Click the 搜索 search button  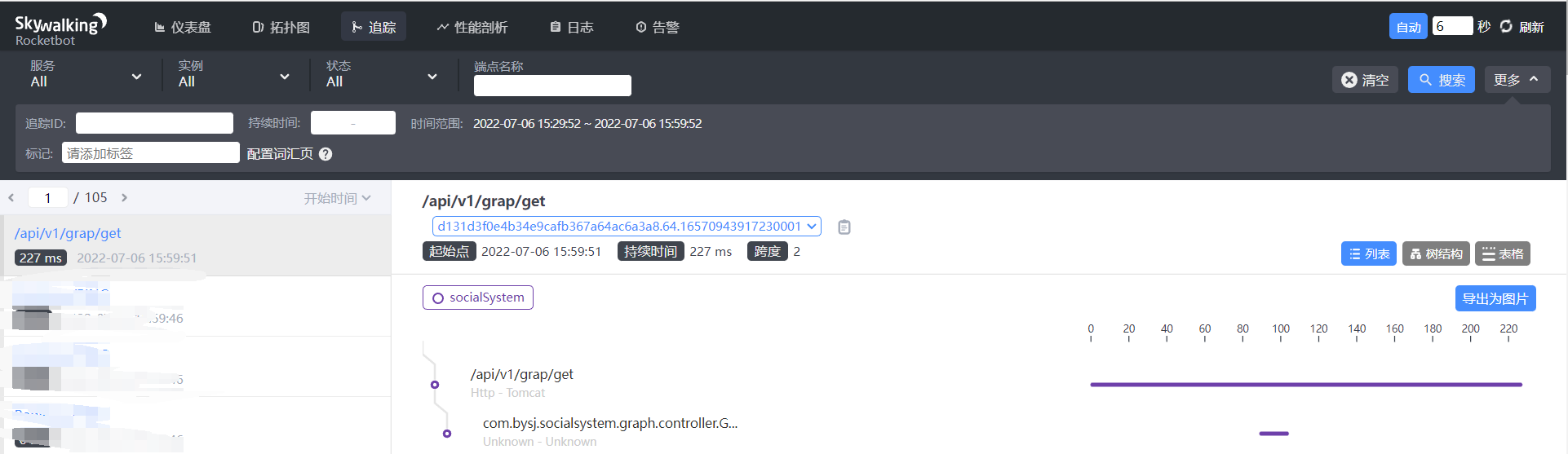pyautogui.click(x=1441, y=80)
